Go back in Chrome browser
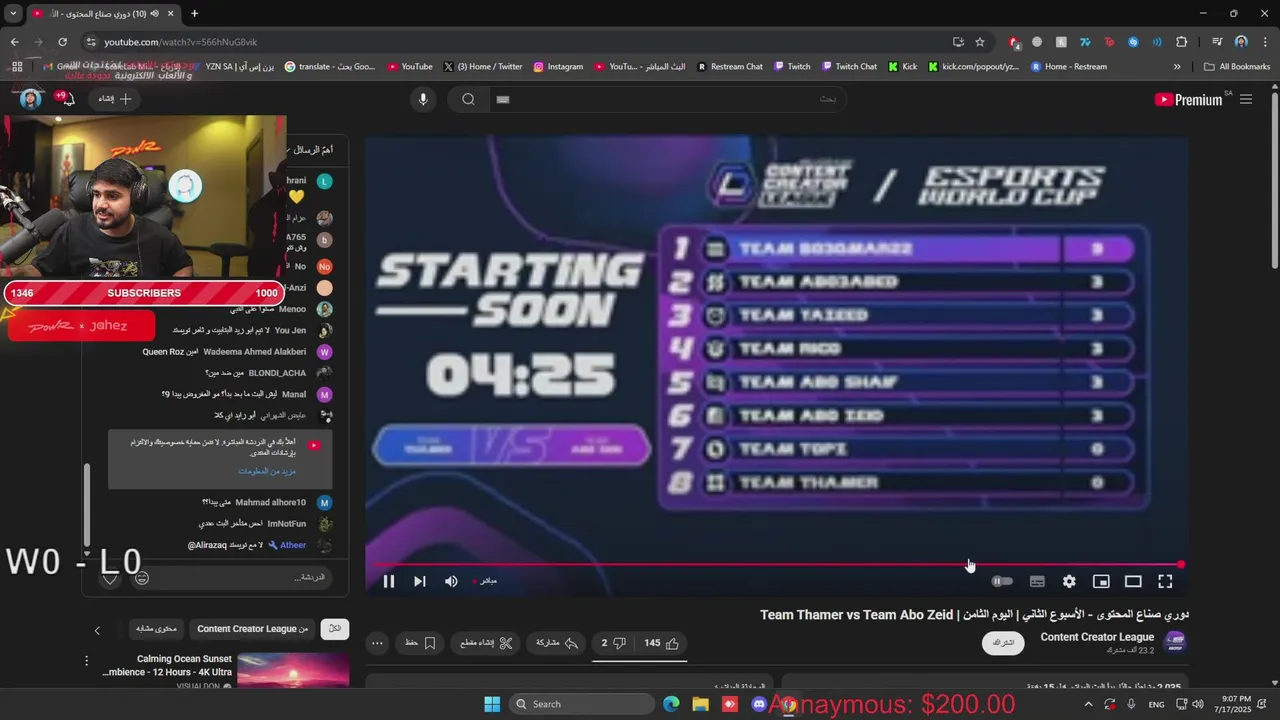 pos(14,42)
